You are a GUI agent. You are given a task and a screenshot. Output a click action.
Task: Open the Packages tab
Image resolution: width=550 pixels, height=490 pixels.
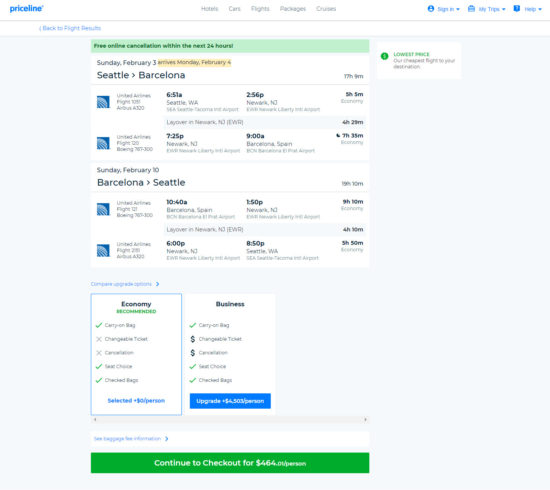click(x=293, y=9)
